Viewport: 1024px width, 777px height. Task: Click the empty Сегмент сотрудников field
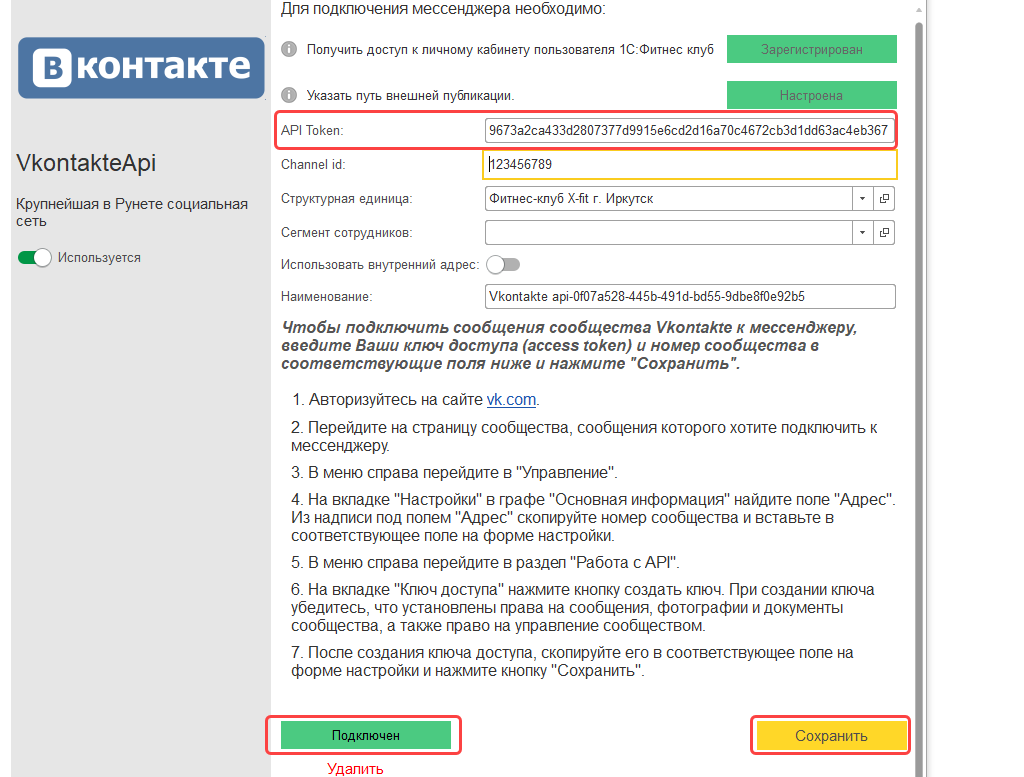(x=668, y=232)
